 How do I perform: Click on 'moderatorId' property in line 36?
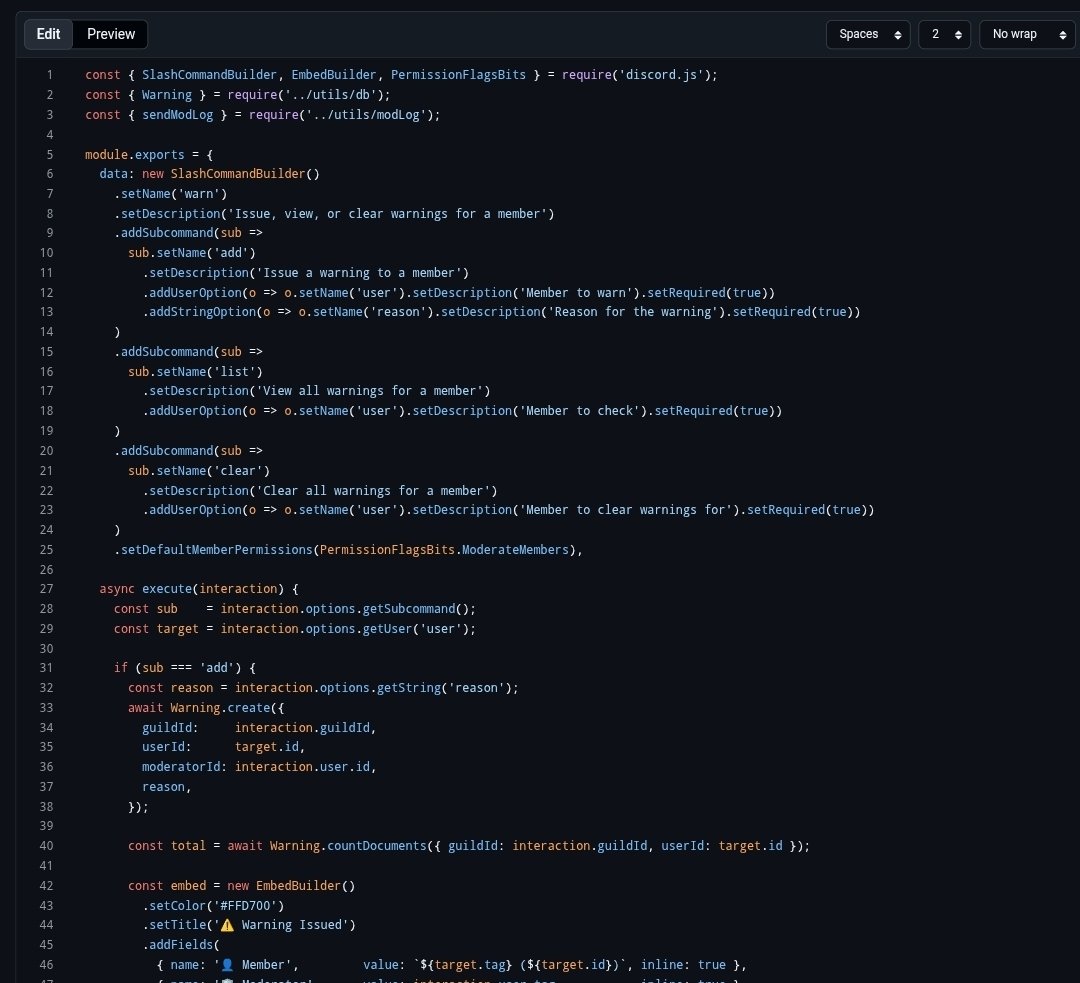(181, 767)
